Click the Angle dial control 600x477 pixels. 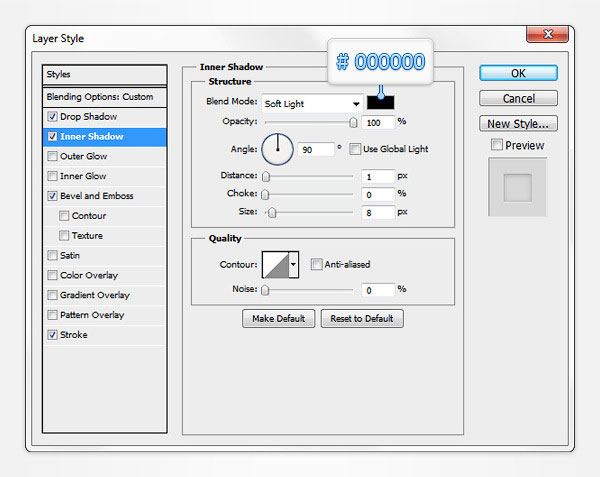[x=277, y=149]
